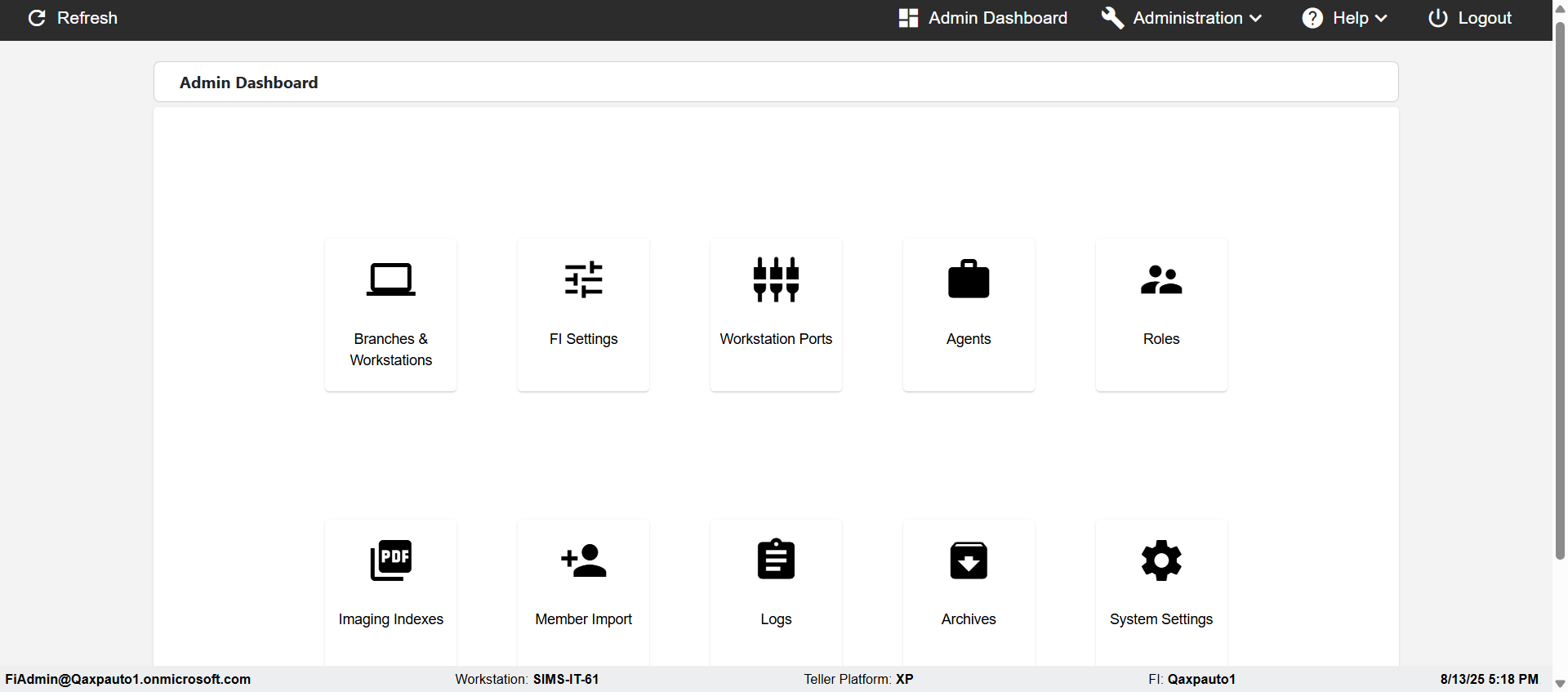The width and height of the screenshot is (1568, 692).
Task: Click the Roles people icon
Action: [x=1161, y=279]
